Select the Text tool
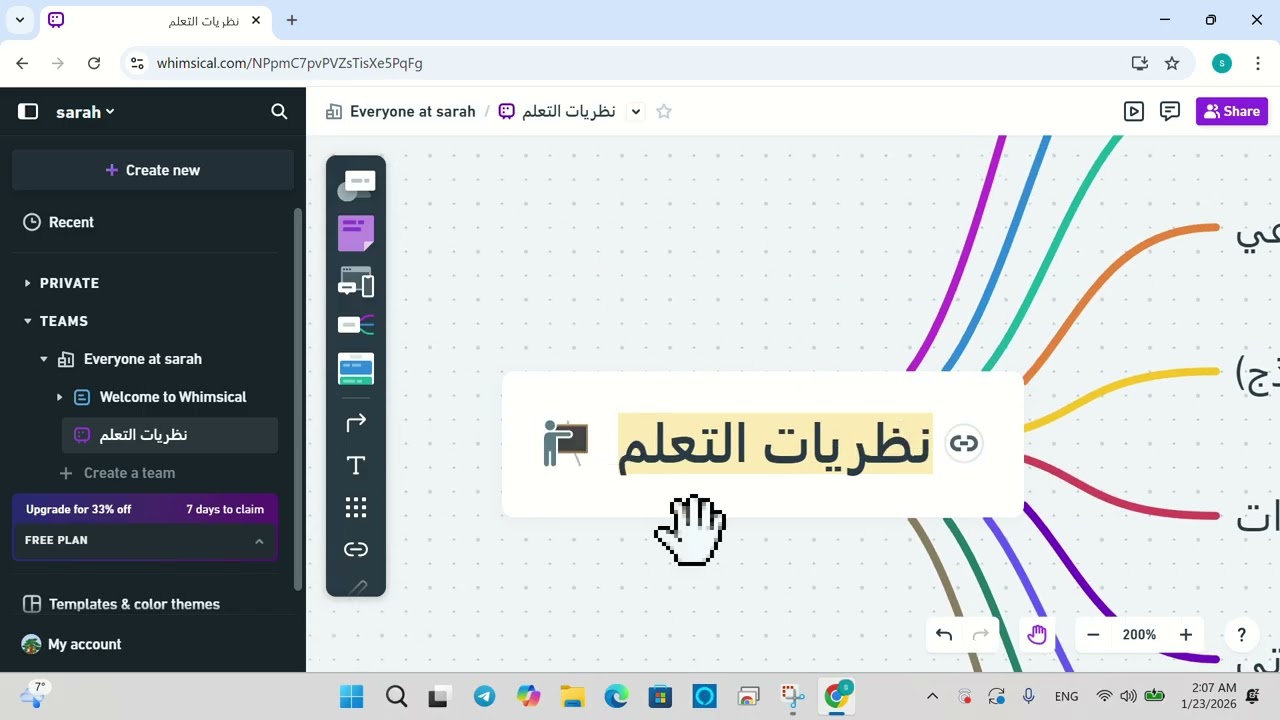The height and width of the screenshot is (720, 1280). [x=356, y=465]
